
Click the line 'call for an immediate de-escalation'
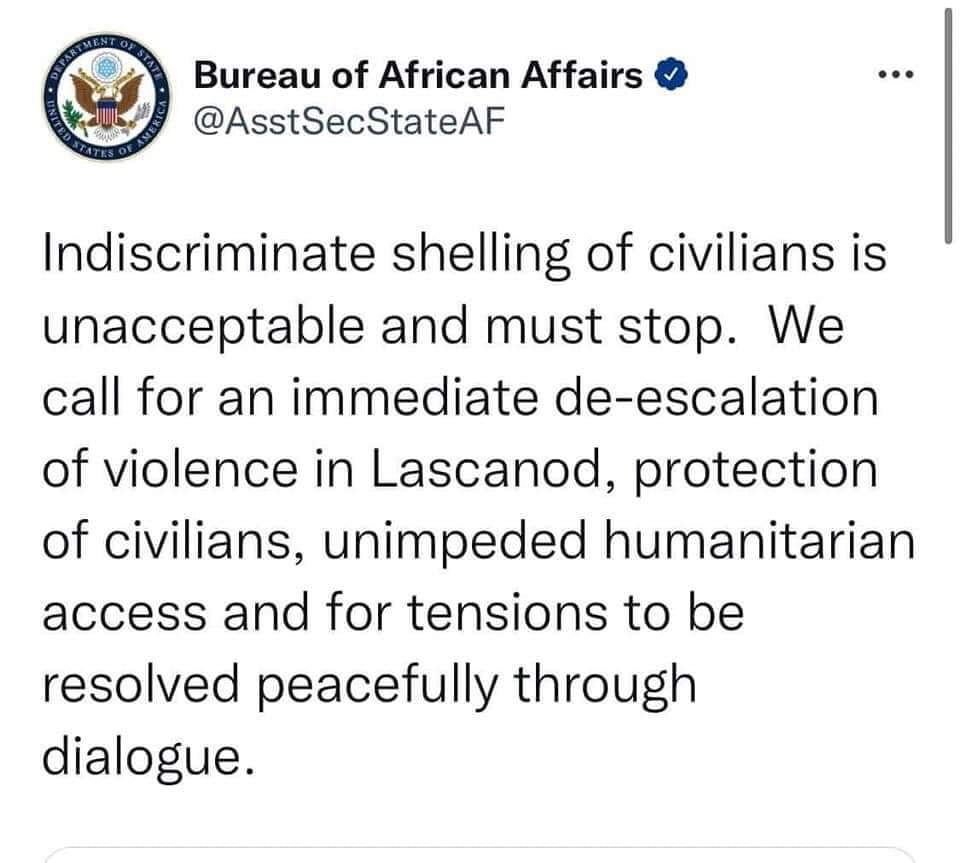[460, 398]
